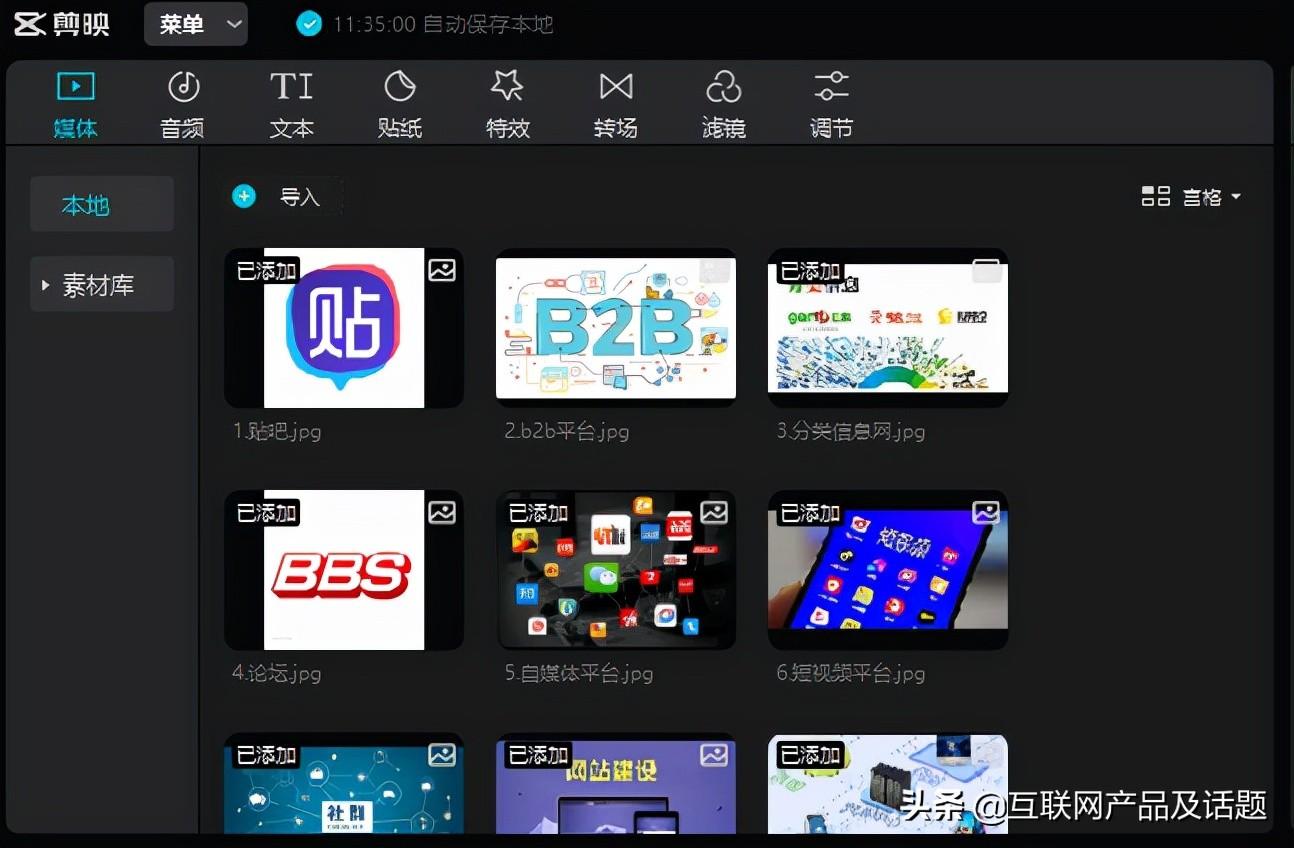This screenshot has width=1294, height=848.
Task: Select the 1.贴吧.jpg thumbnail
Action: (x=344, y=328)
